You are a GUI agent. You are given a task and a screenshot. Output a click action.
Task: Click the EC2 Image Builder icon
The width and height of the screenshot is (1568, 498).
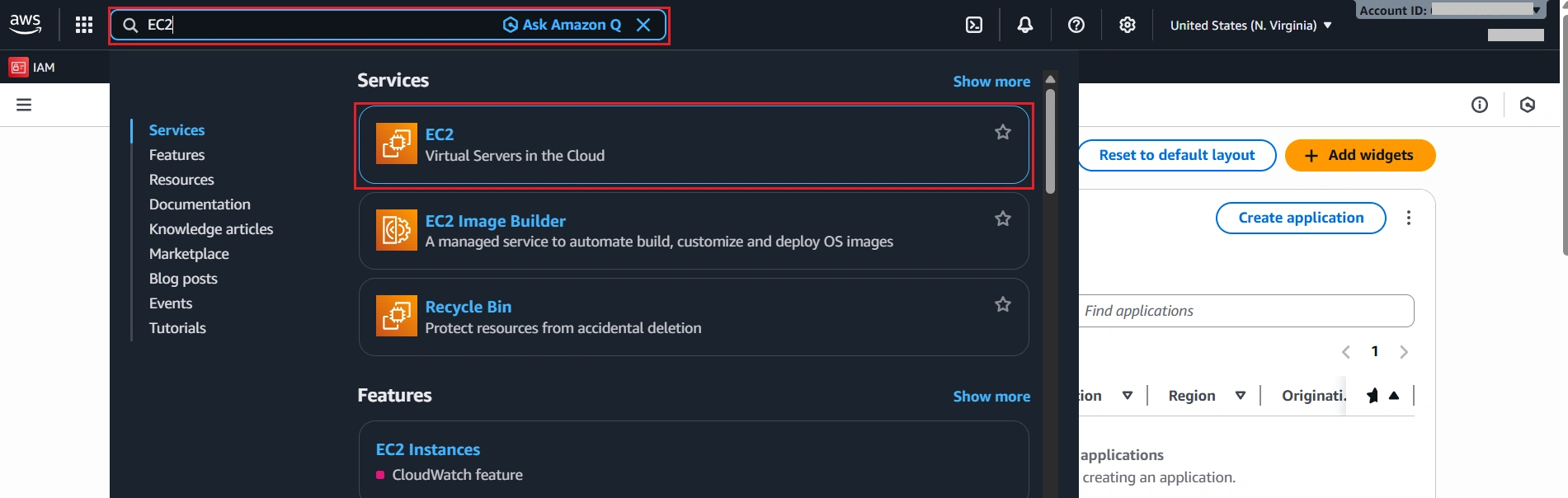[397, 230]
